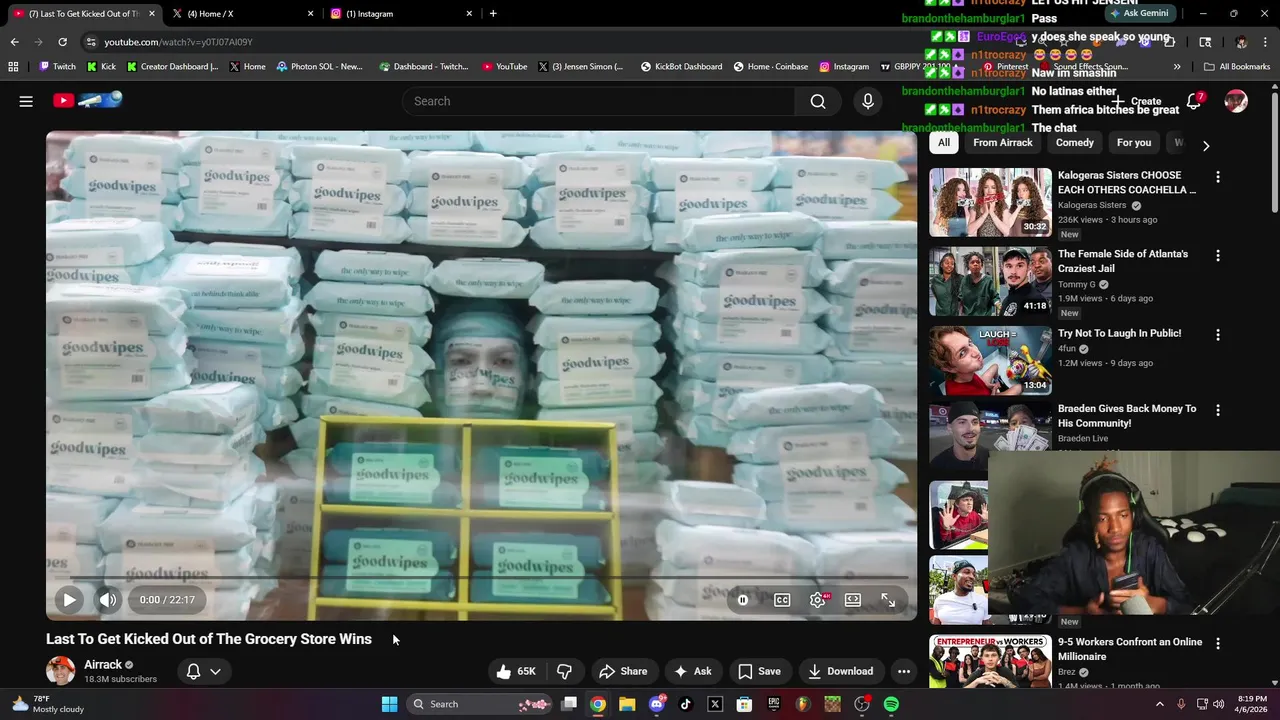
Task: Go to the YouTube home logo
Action: 87,100
